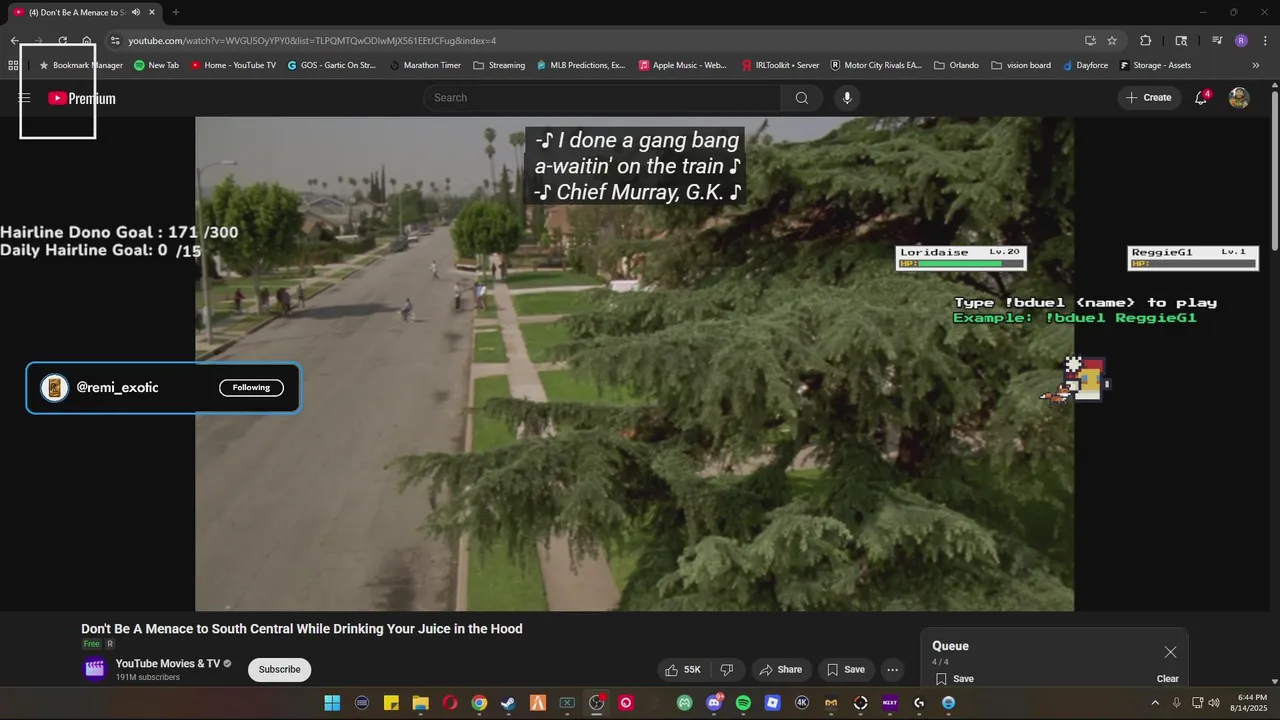1280x720 pixels.
Task: Save the queue as playlist
Action: [955, 679]
